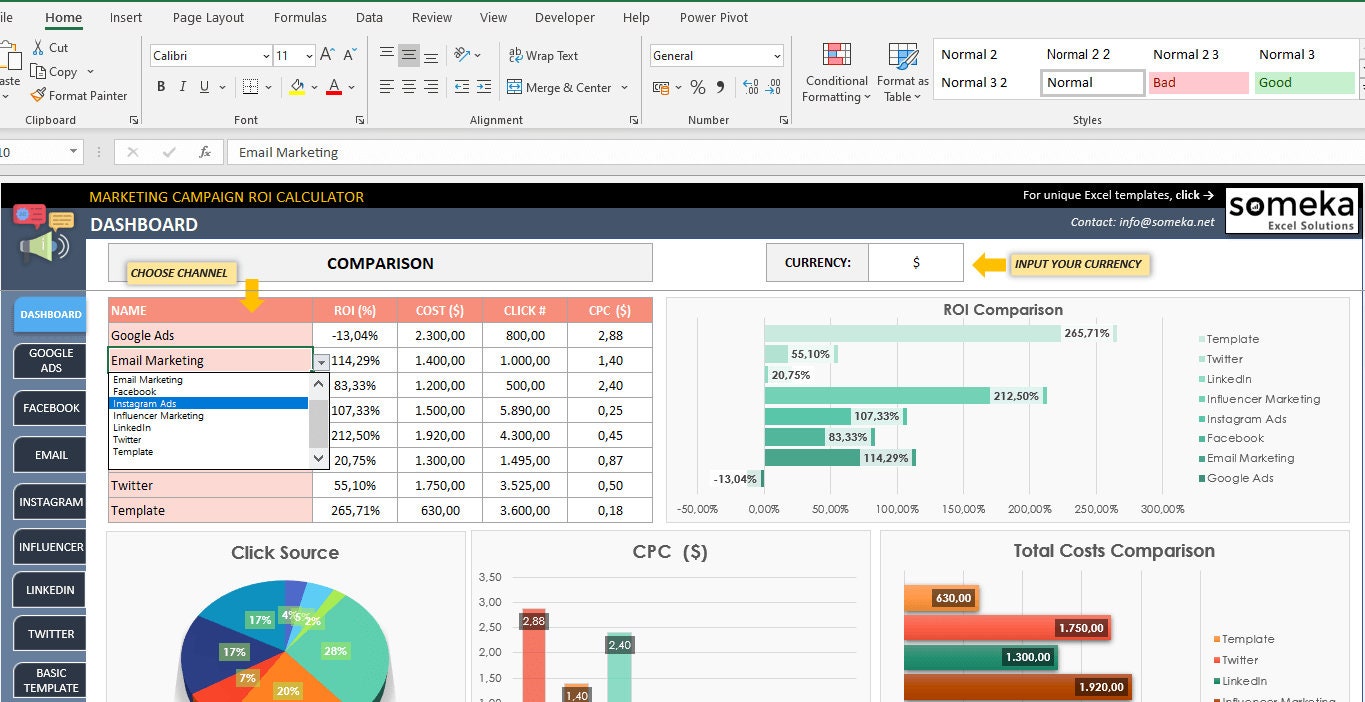
Task: Open the Power Pivot tab
Action: pos(713,17)
